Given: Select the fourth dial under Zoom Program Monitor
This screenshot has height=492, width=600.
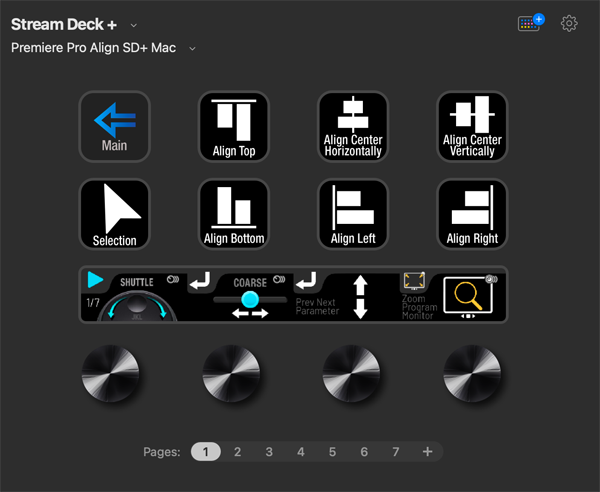Looking at the screenshot, I should pos(472,373).
